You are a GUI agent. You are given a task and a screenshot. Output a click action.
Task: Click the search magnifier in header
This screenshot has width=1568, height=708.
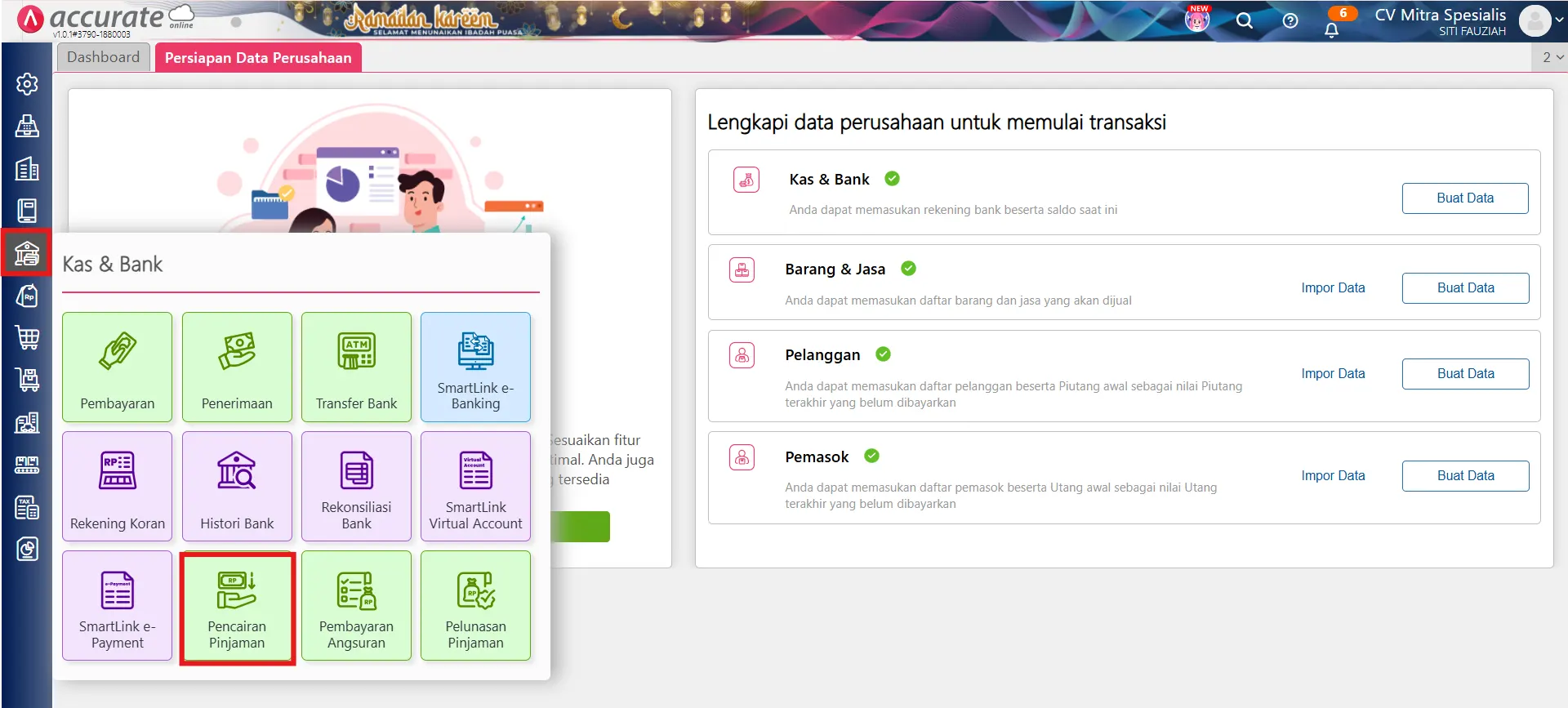coord(1244,21)
